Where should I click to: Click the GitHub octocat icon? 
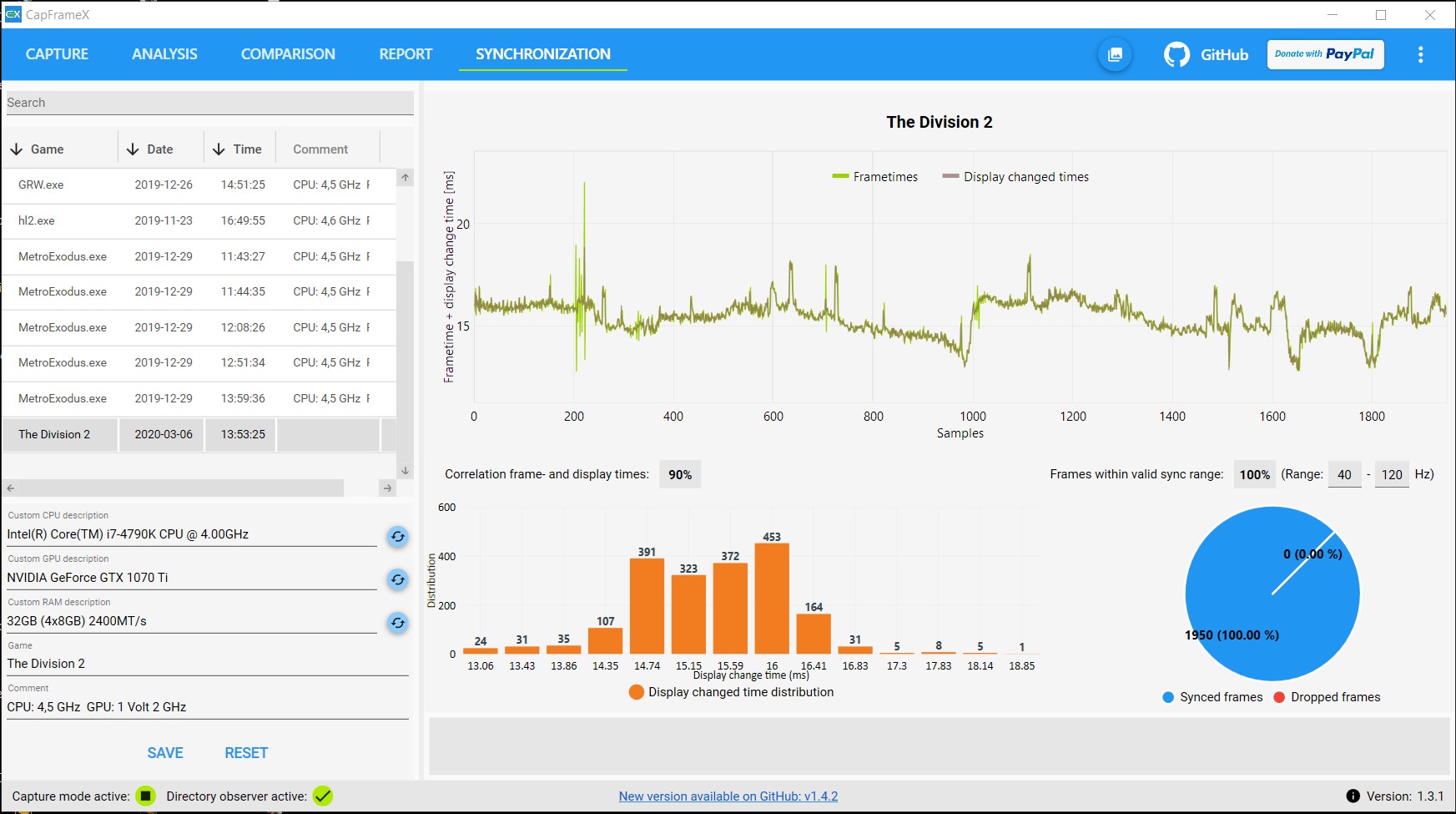(x=1176, y=55)
